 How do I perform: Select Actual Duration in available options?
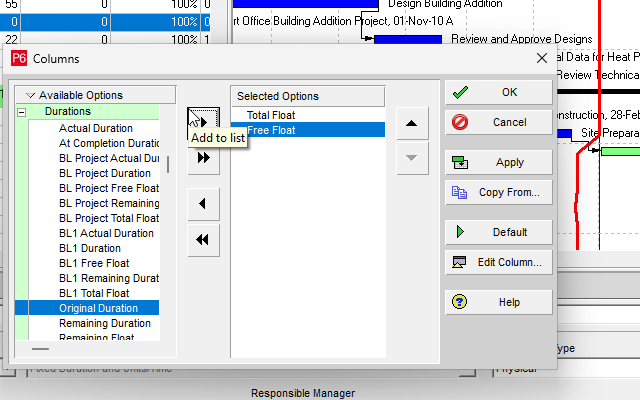tap(96, 128)
